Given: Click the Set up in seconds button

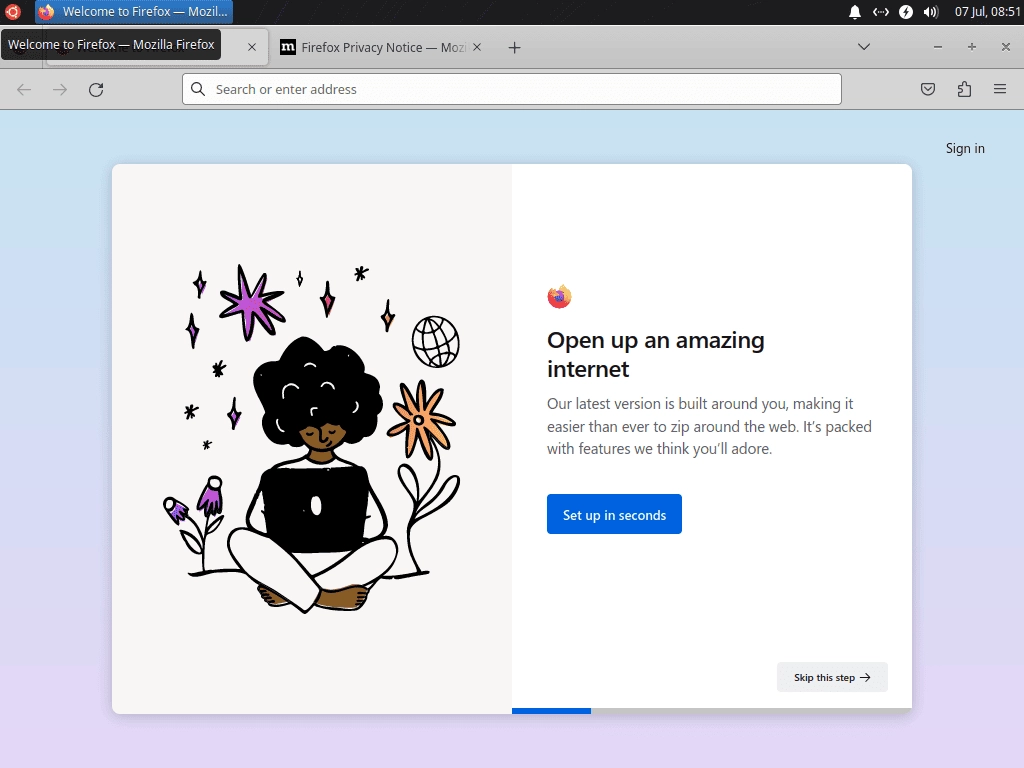Looking at the screenshot, I should point(615,515).
